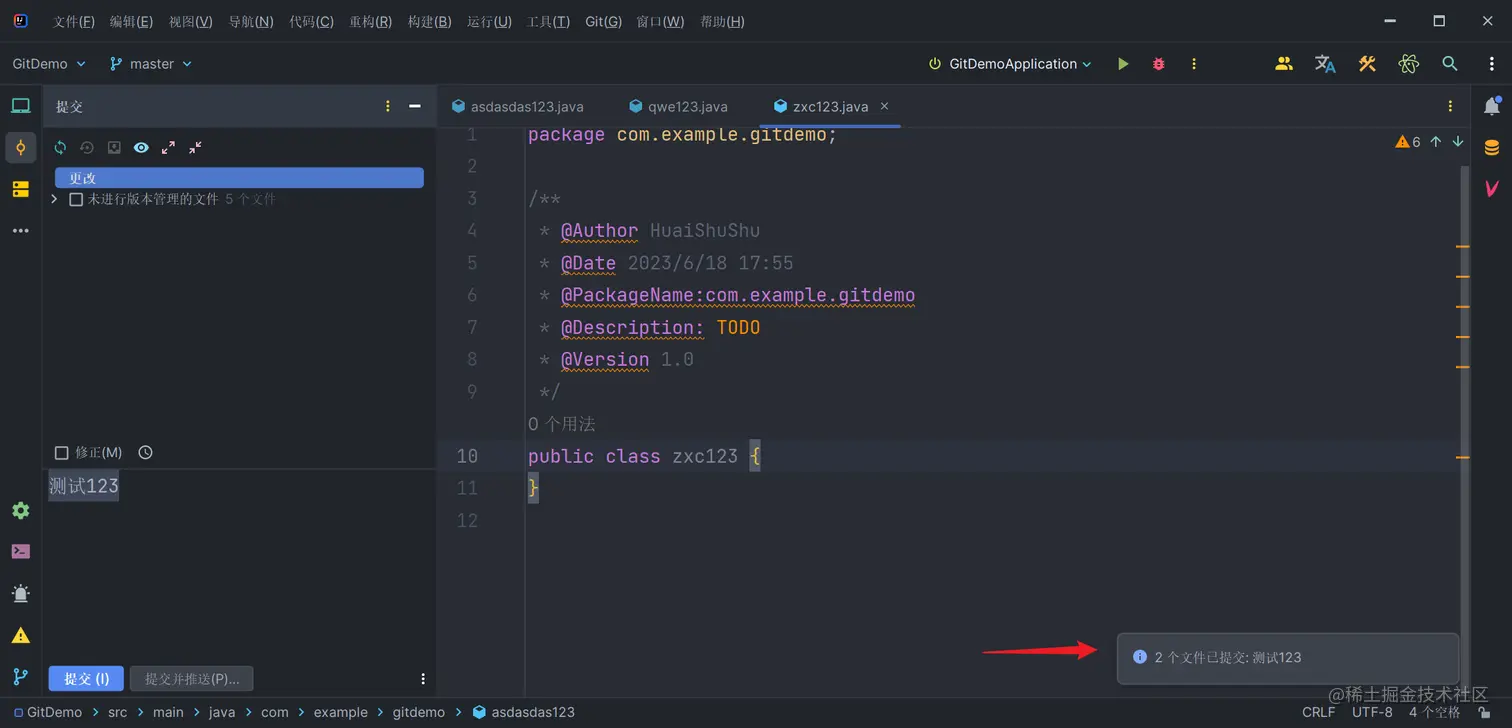Click Commit and Push button
1512x728 pixels.
pos(192,679)
